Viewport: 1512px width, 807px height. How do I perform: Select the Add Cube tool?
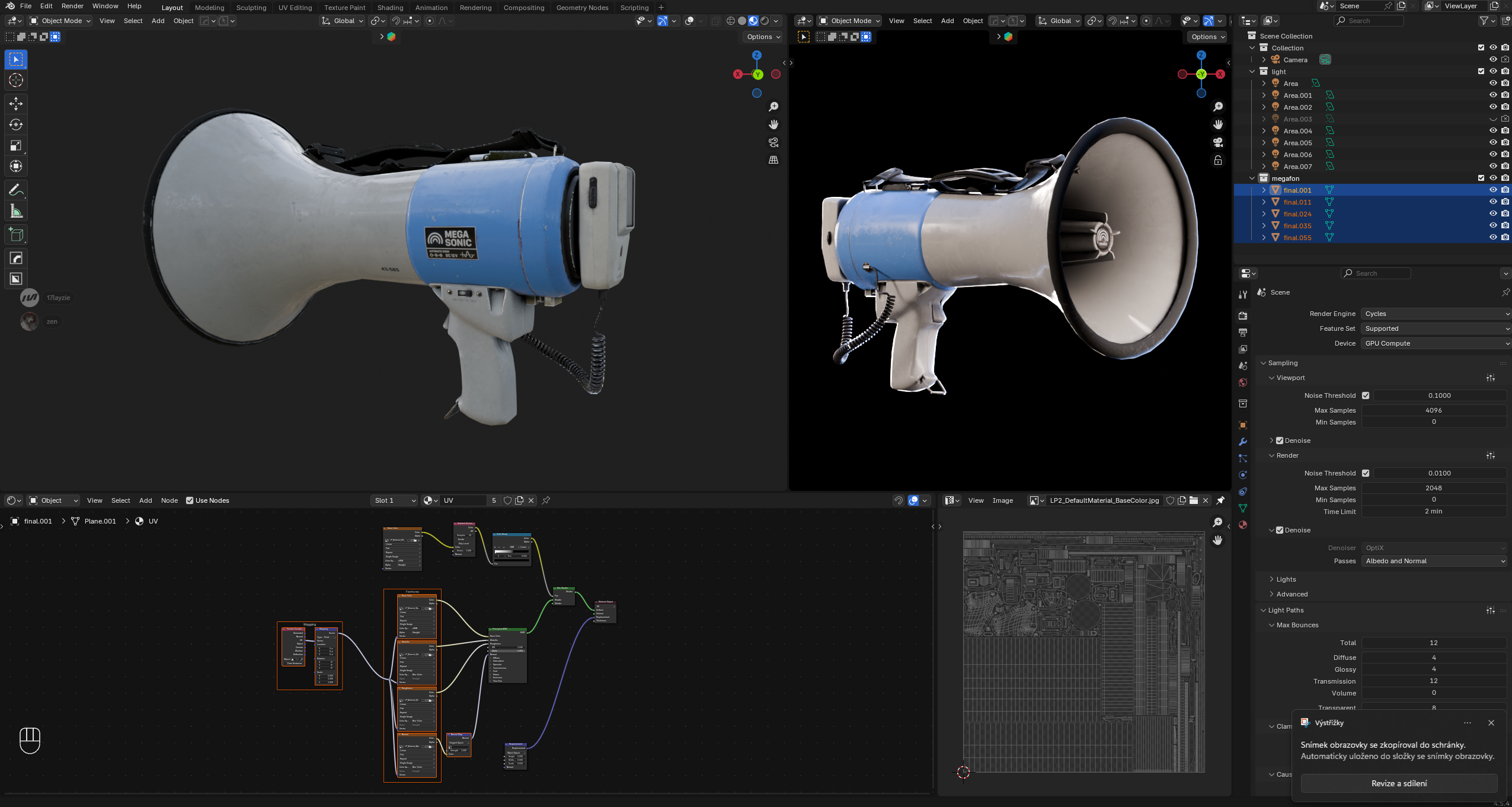[x=16, y=235]
